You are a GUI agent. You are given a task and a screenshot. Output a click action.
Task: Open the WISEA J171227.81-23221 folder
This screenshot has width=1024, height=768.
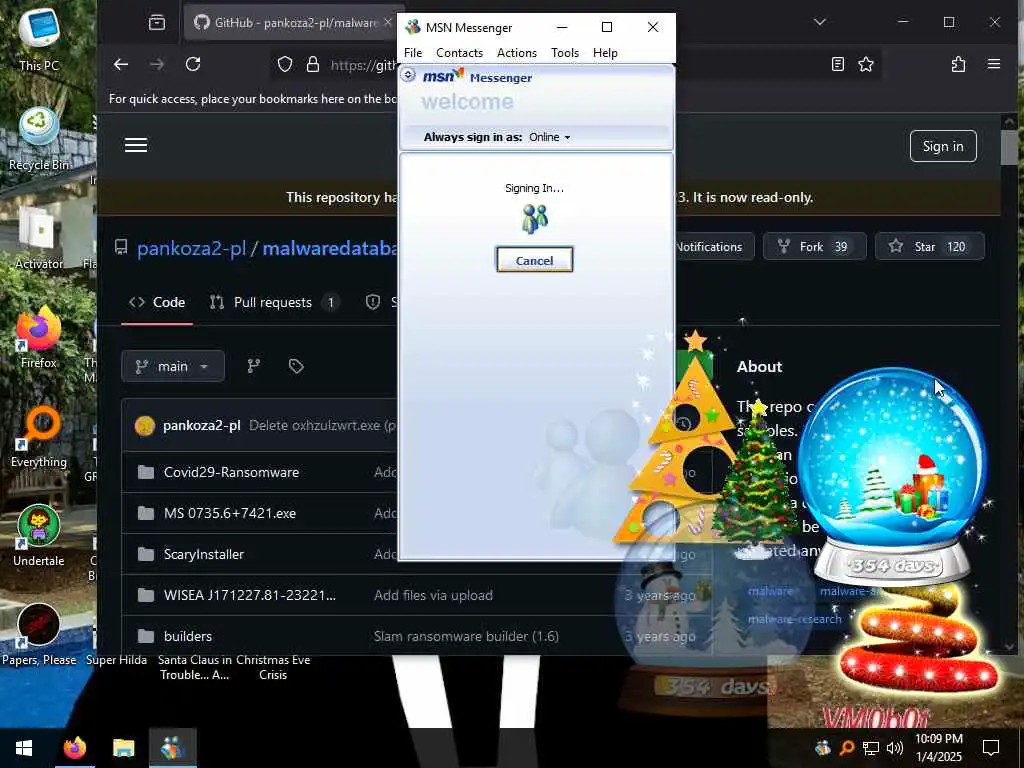coord(249,595)
